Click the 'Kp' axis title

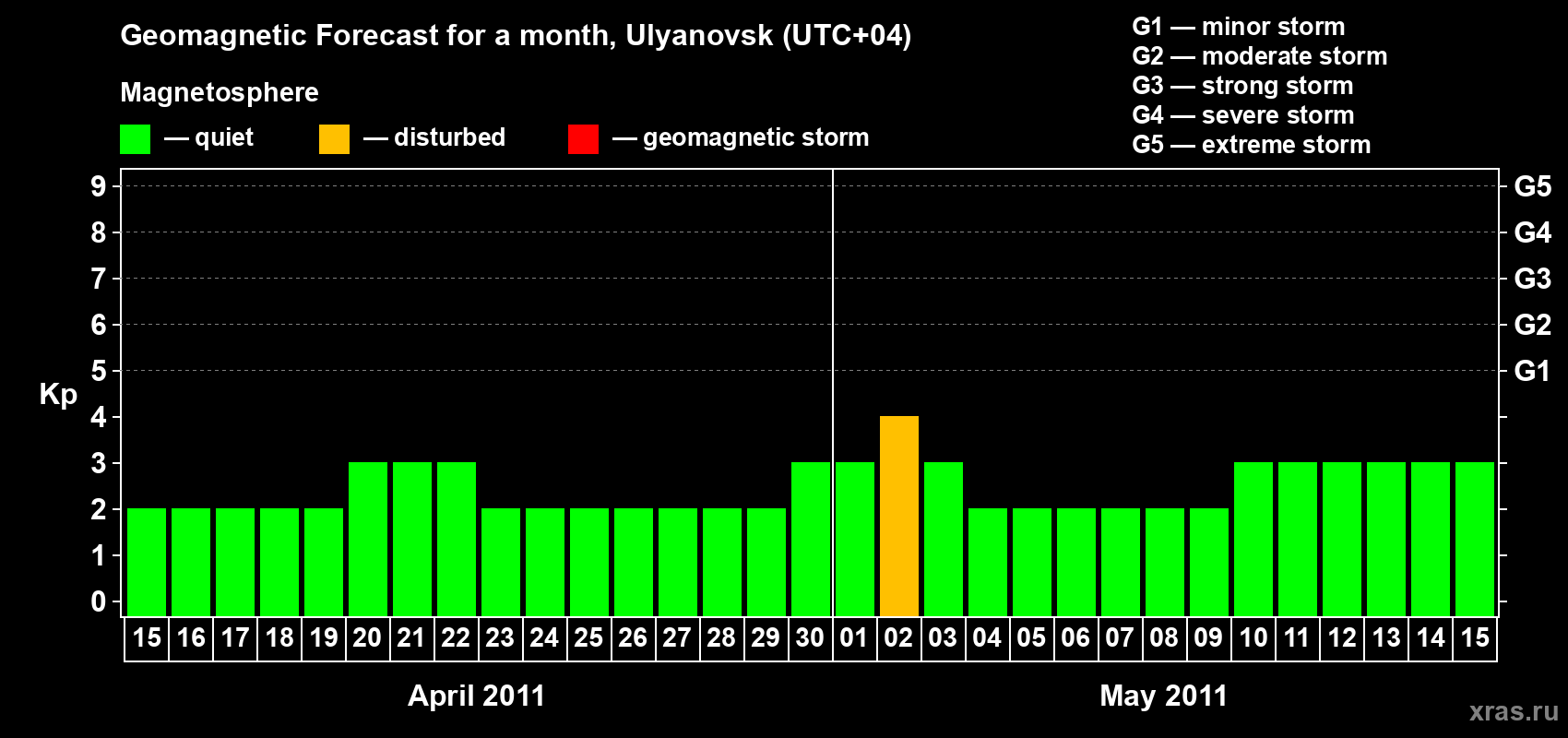[x=58, y=395]
